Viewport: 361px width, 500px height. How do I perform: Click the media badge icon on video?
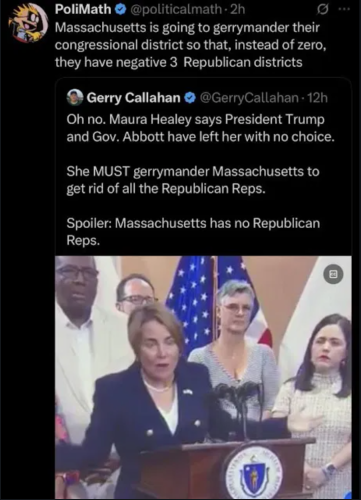333,274
